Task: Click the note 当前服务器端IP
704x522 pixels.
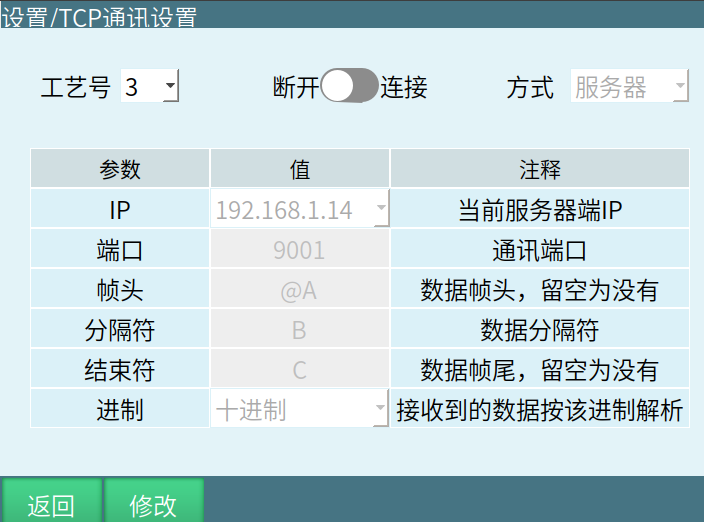Action: (540, 208)
